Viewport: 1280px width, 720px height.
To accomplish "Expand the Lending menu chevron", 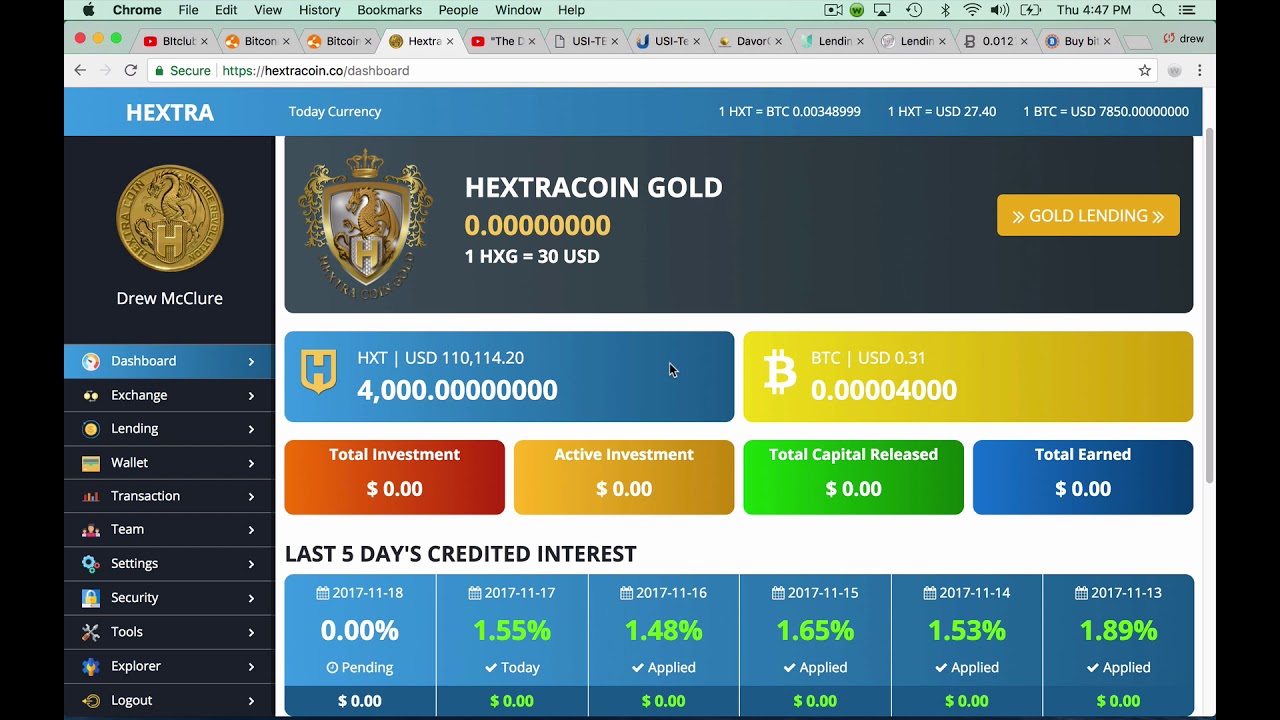I will coord(251,430).
